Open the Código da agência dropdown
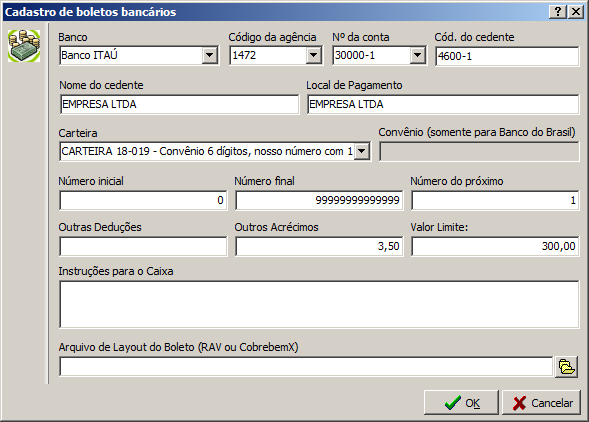The height and width of the screenshot is (422, 589). click(x=313, y=56)
